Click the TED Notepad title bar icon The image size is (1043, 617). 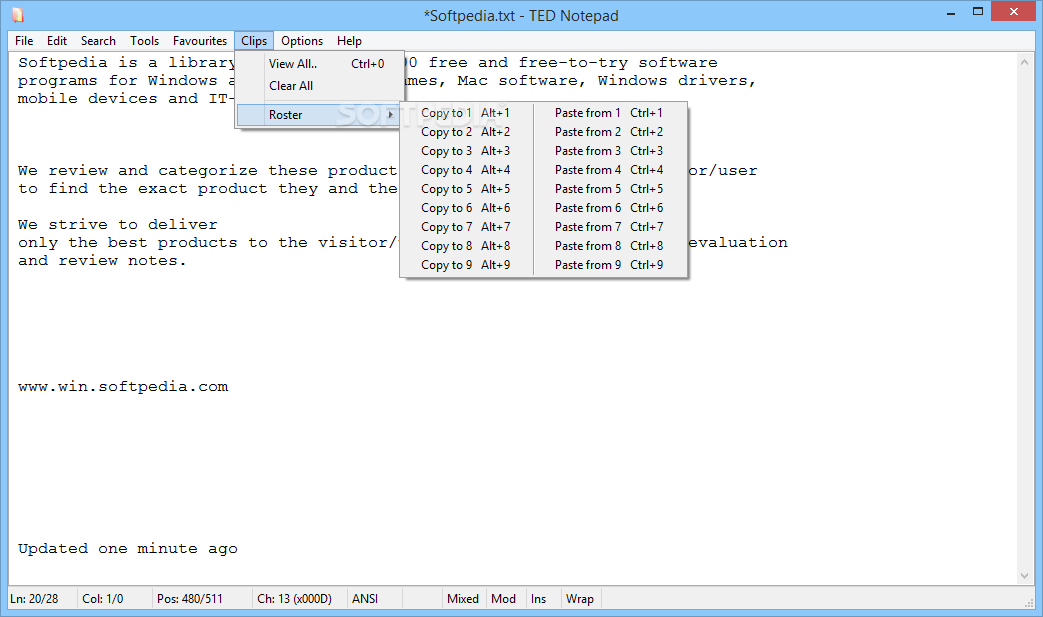(x=18, y=15)
